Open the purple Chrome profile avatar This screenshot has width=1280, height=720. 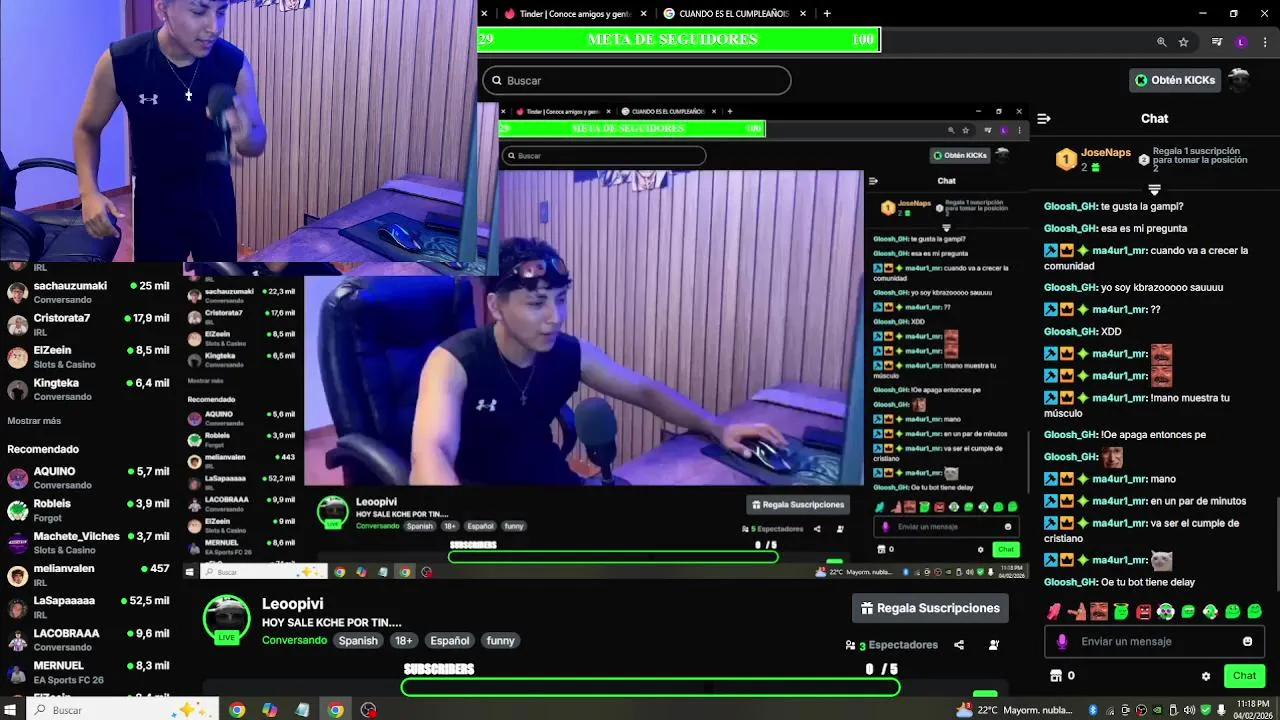coord(1241,42)
